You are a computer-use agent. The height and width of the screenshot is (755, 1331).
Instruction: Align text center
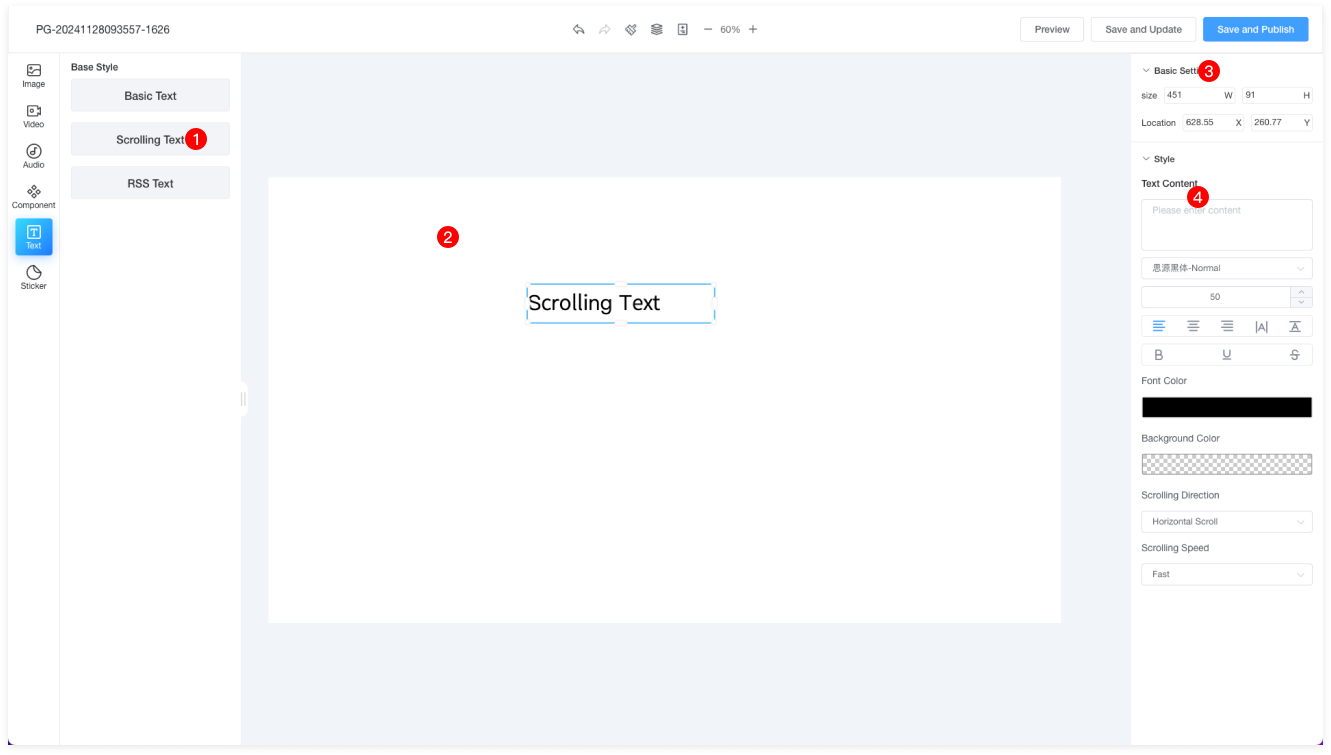click(x=1193, y=326)
